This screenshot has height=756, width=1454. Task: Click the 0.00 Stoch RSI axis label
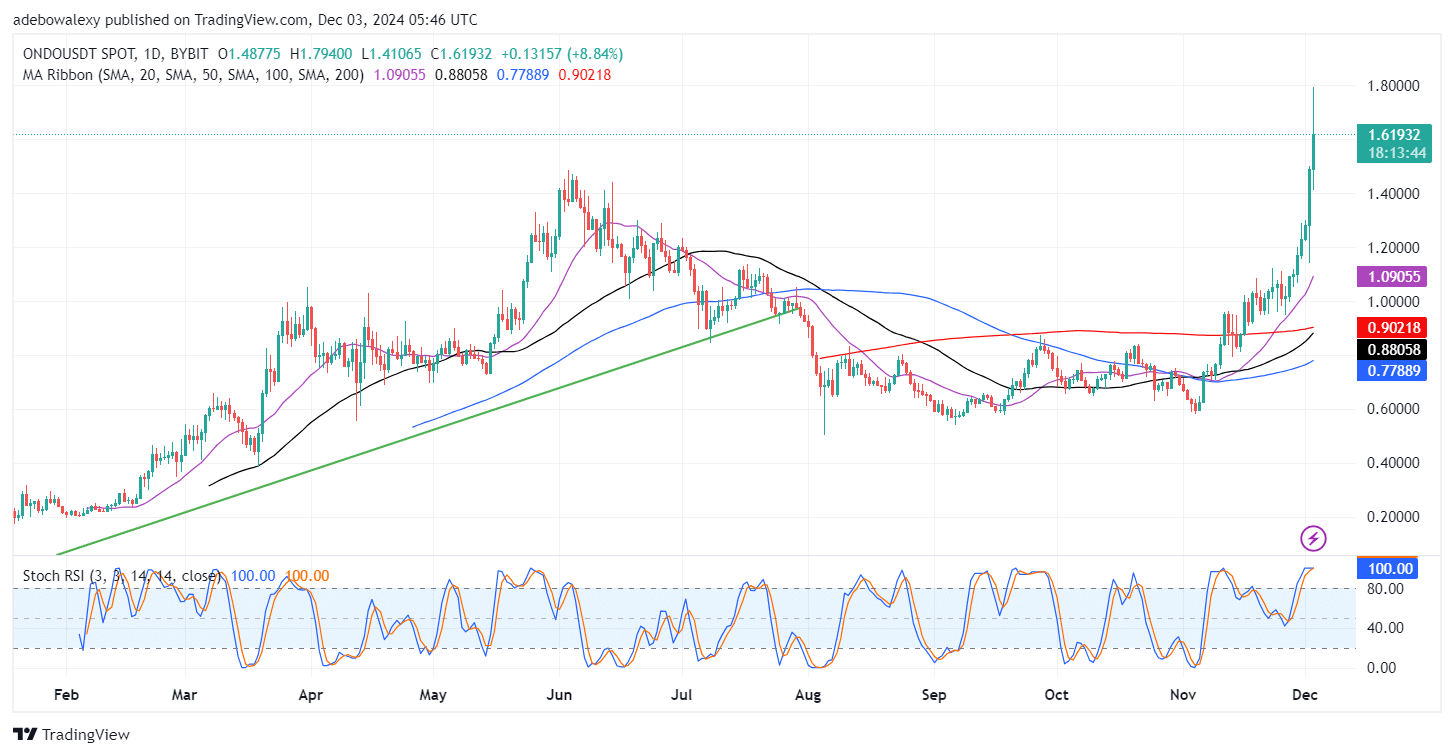(1382, 668)
